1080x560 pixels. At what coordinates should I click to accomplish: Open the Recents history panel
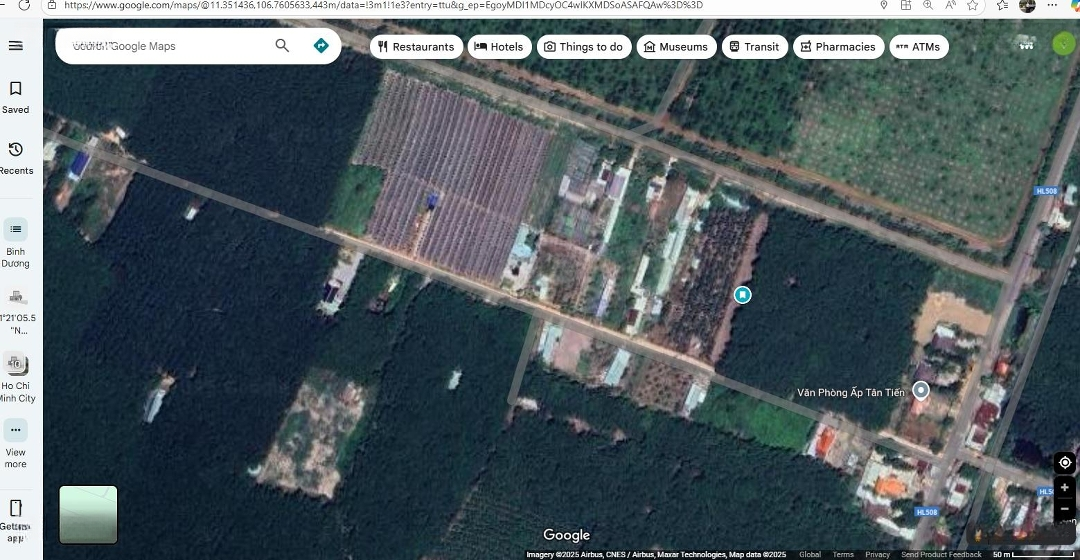(15, 158)
